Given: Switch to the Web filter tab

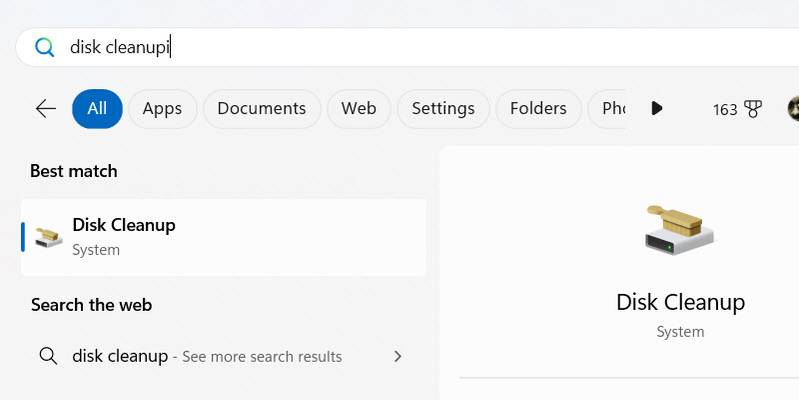Looking at the screenshot, I should pos(358,108).
